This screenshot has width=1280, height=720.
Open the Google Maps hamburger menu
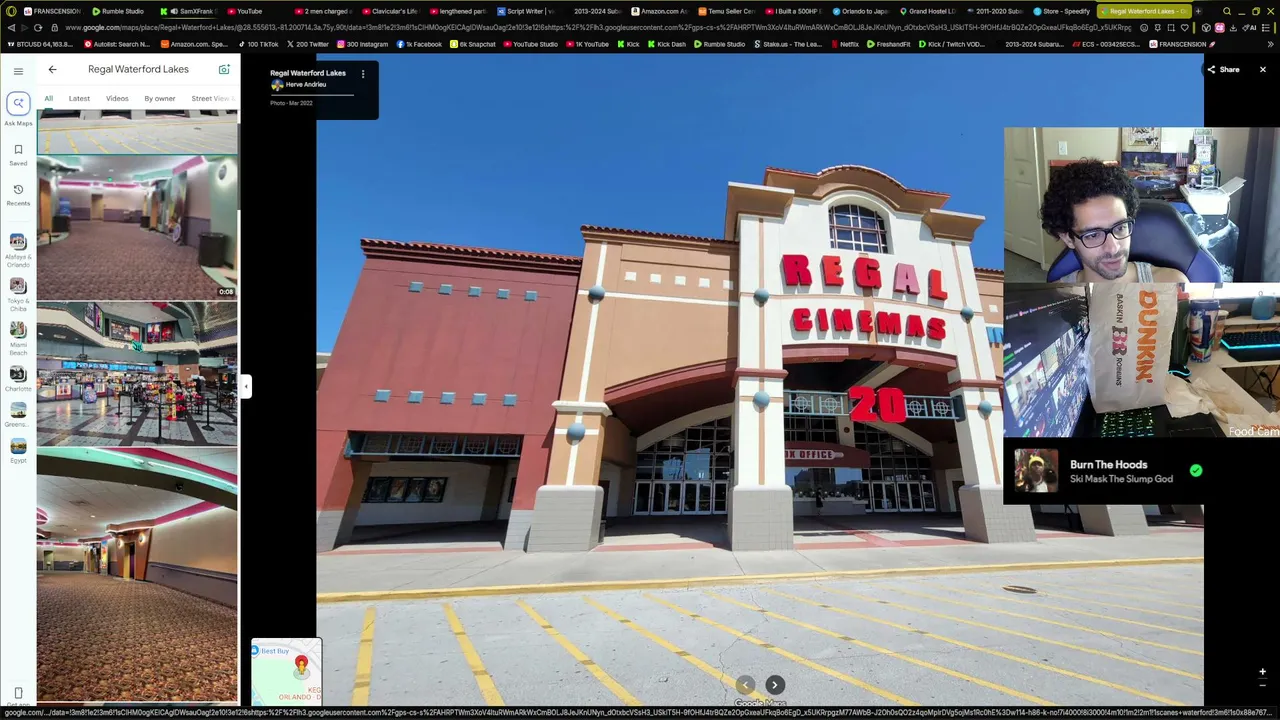[18, 71]
